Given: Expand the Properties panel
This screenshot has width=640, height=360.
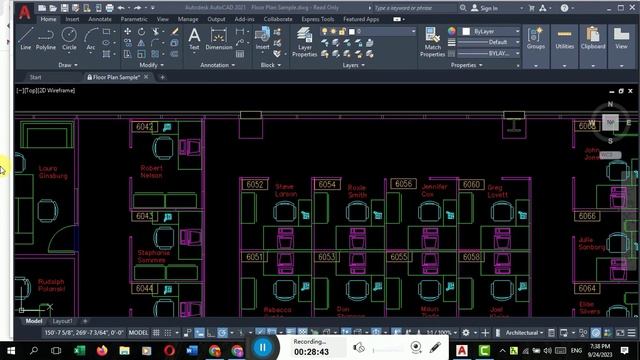Looking at the screenshot, I should tap(467, 65).
